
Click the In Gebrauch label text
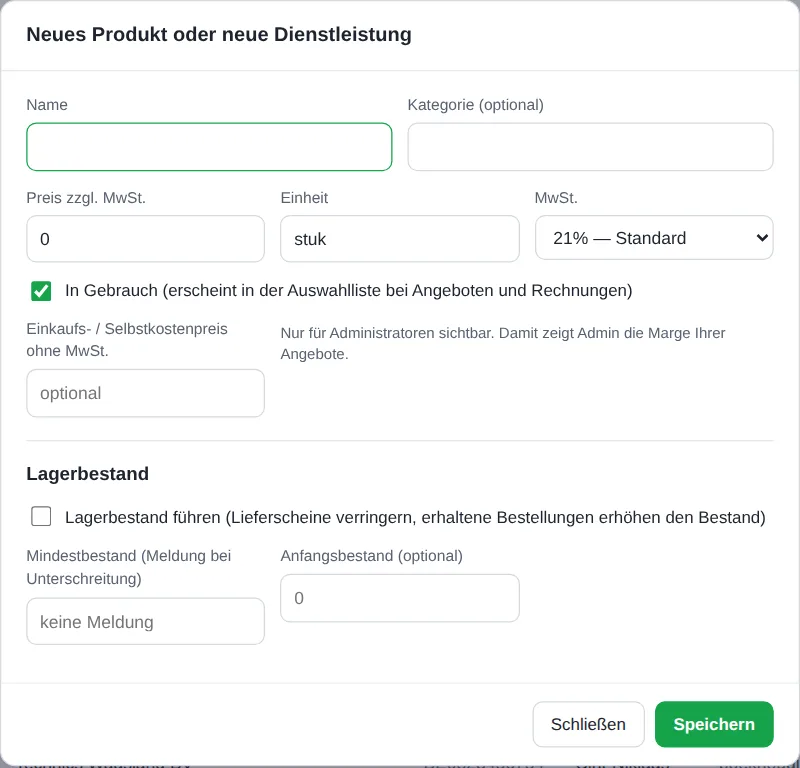pos(348,290)
